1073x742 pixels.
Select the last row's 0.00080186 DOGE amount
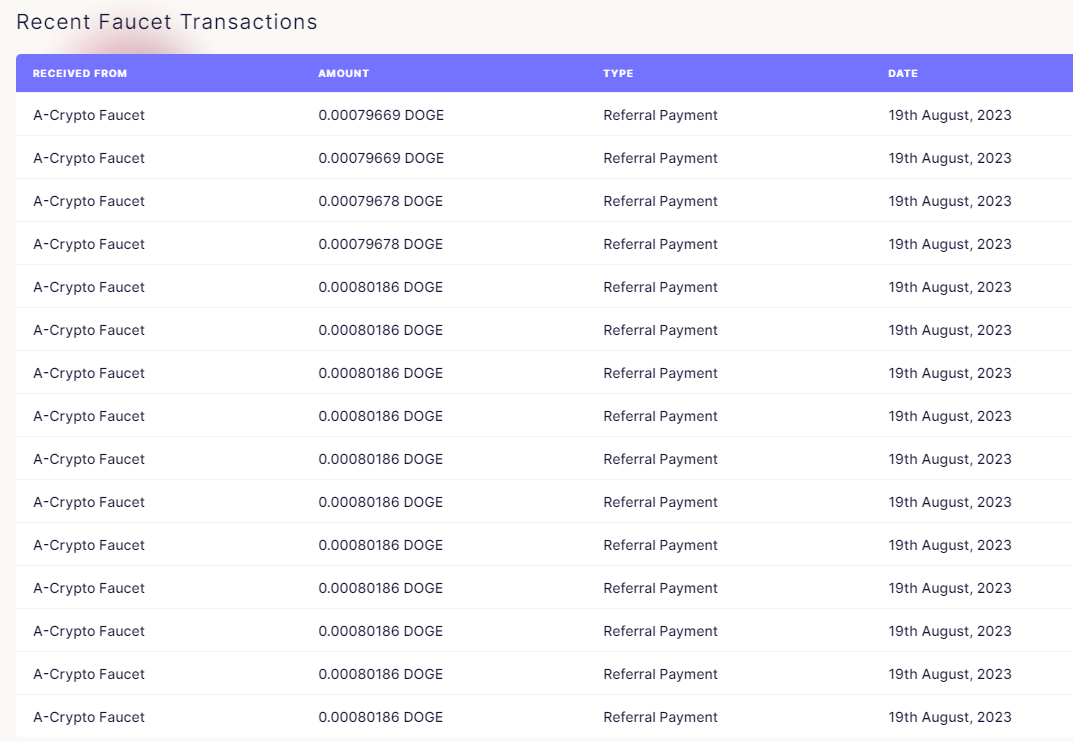click(x=380, y=717)
